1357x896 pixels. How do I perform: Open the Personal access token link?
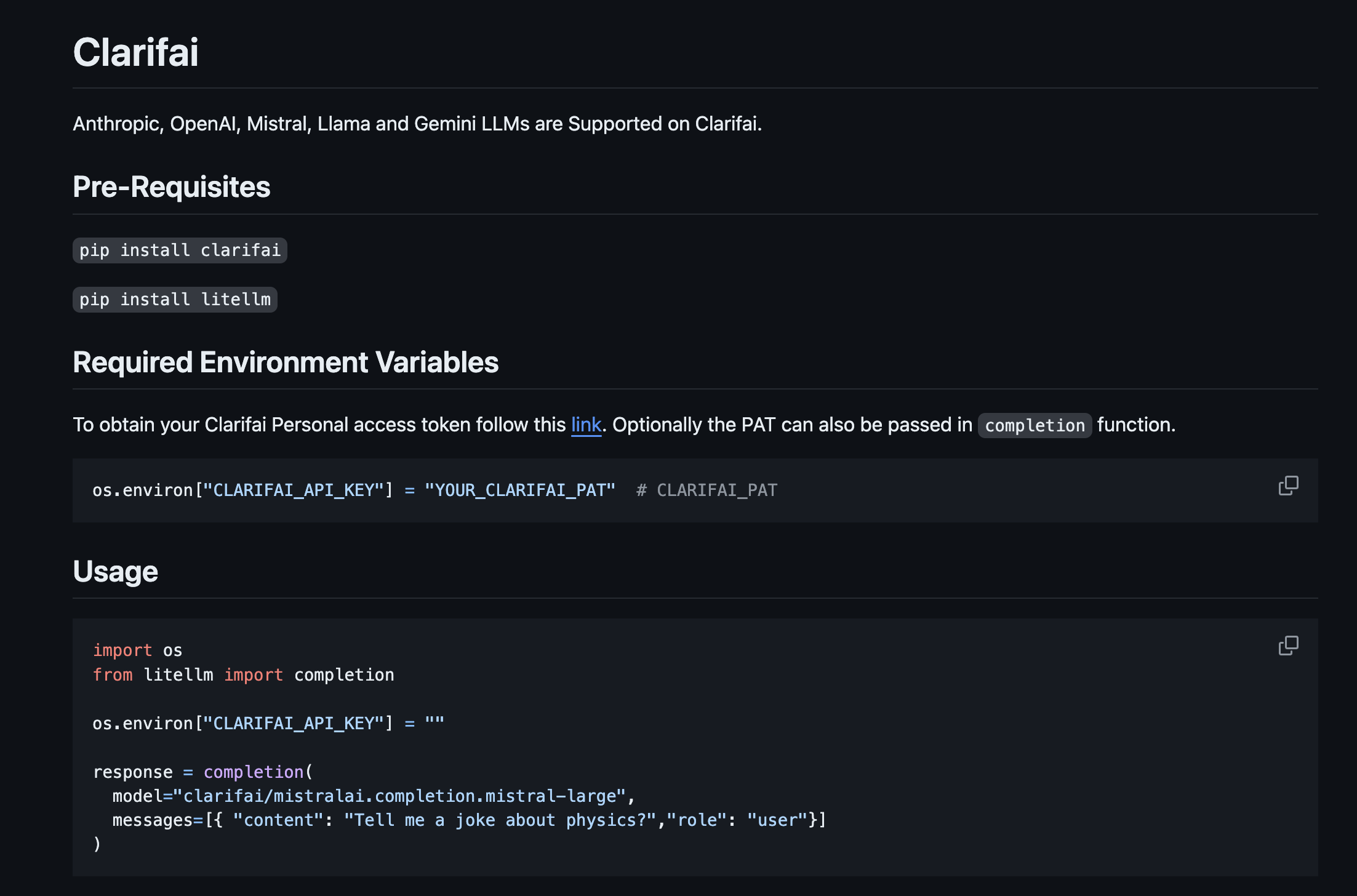point(586,425)
